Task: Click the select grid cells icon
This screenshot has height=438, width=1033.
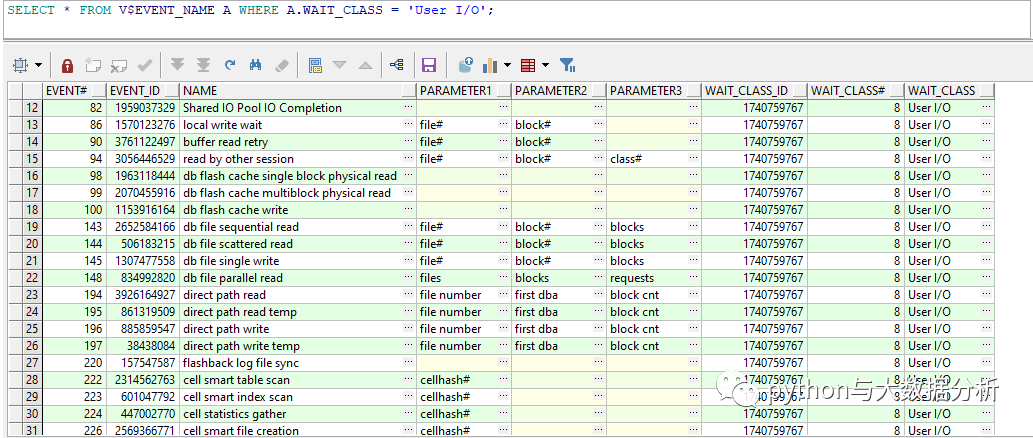Action: coord(21,65)
